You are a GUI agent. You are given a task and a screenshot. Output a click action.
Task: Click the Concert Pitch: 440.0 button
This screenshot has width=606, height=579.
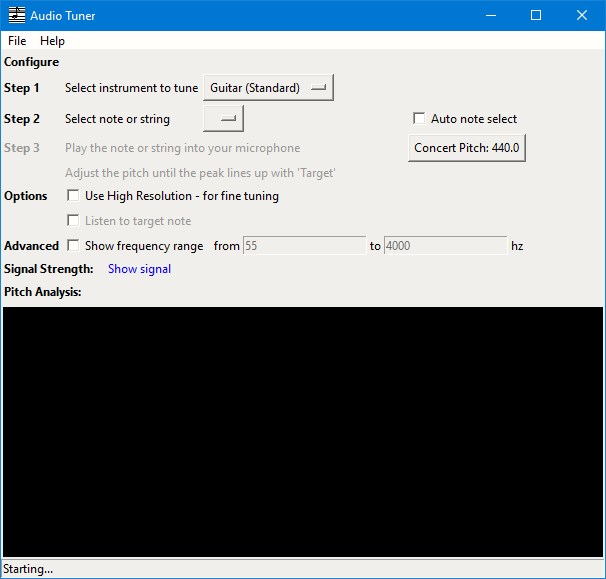pos(466,148)
